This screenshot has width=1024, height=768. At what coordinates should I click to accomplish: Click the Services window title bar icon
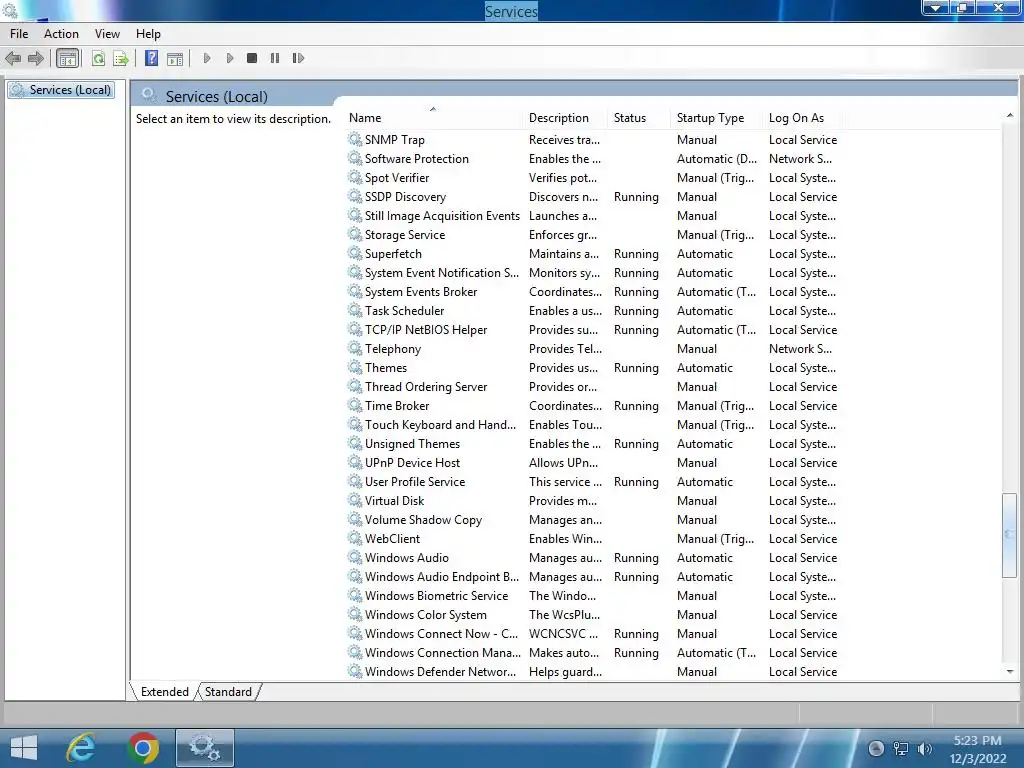pos(10,10)
